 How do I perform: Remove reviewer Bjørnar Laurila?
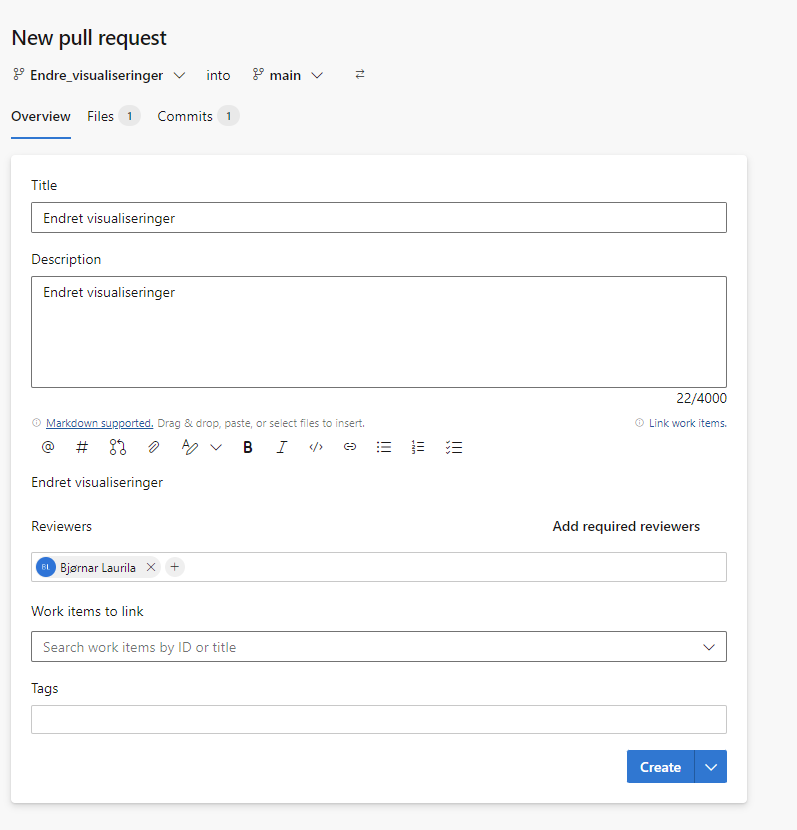click(151, 567)
